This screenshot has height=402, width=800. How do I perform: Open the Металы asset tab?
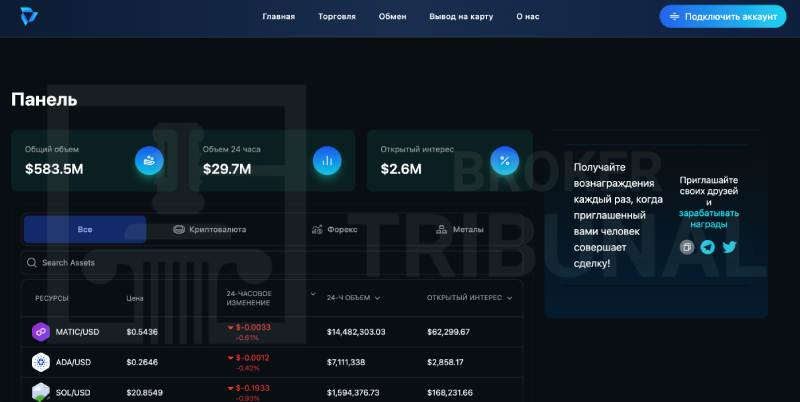point(460,230)
